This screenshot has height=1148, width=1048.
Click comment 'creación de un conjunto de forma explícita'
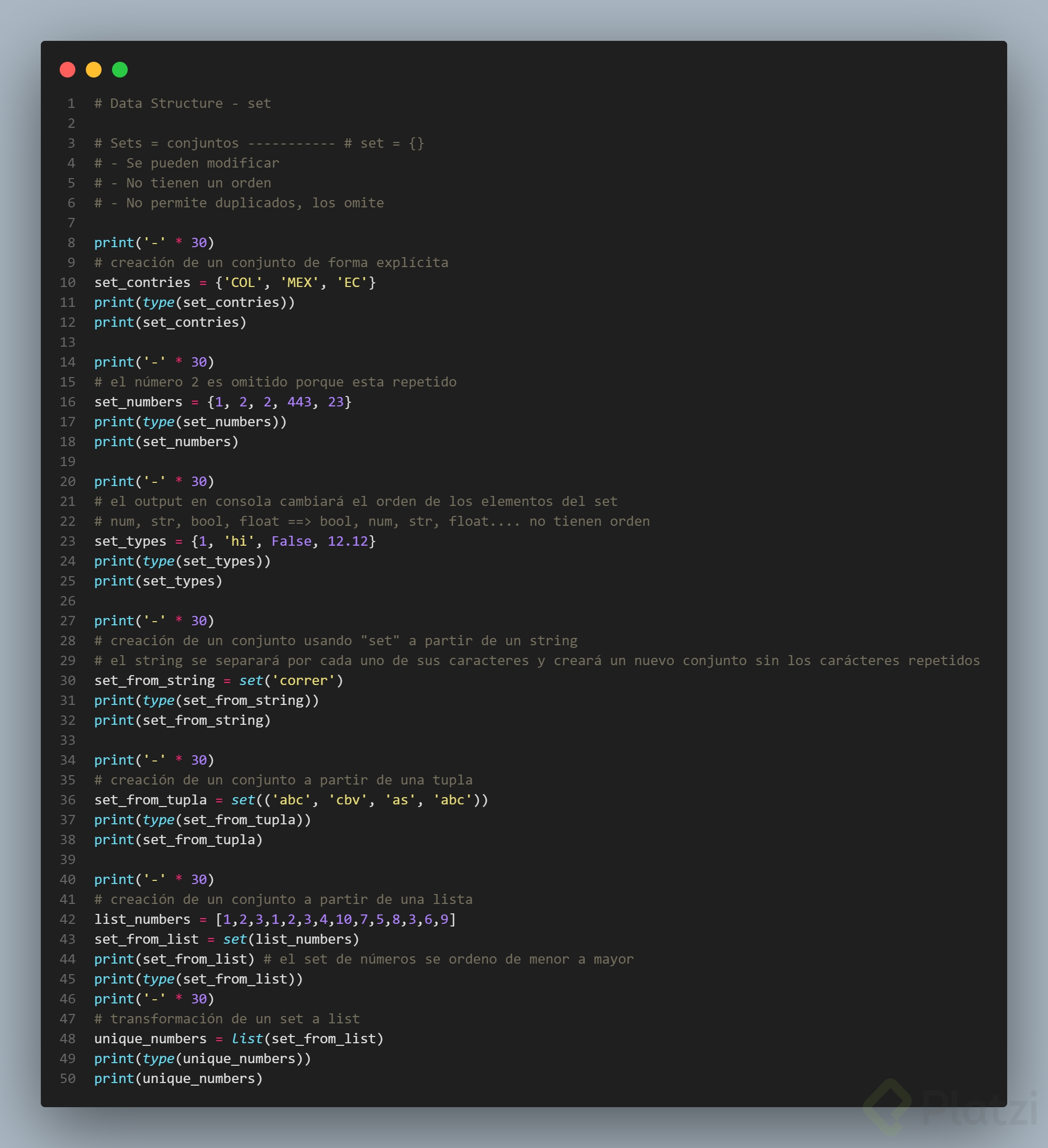point(271,262)
